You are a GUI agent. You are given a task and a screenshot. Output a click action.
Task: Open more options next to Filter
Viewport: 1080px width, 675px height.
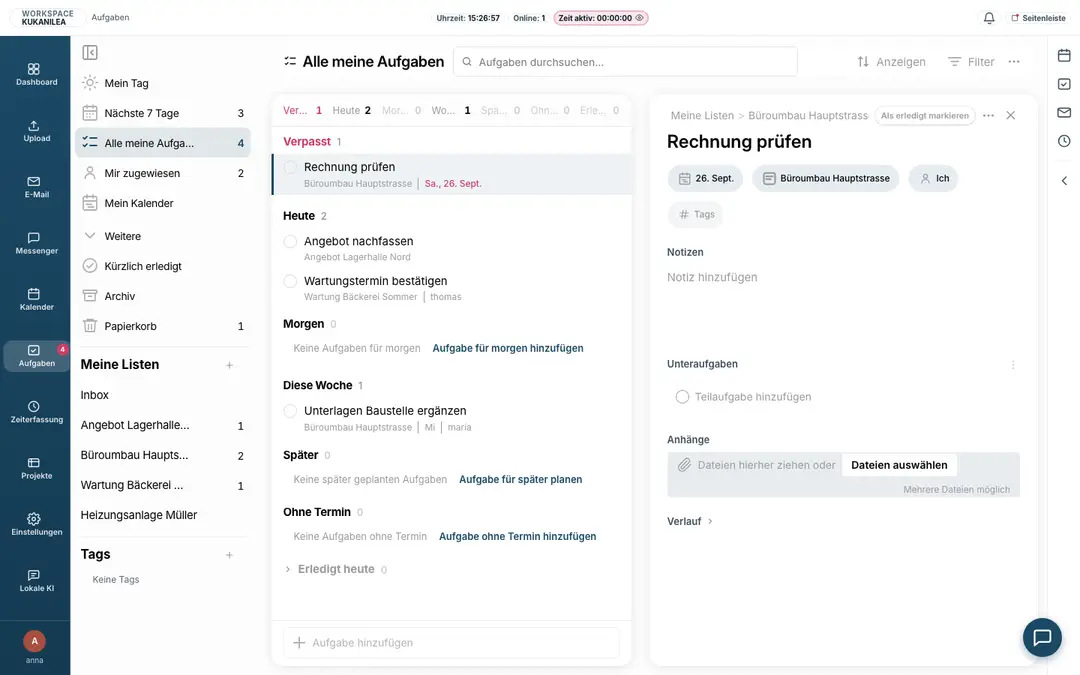click(x=1014, y=61)
